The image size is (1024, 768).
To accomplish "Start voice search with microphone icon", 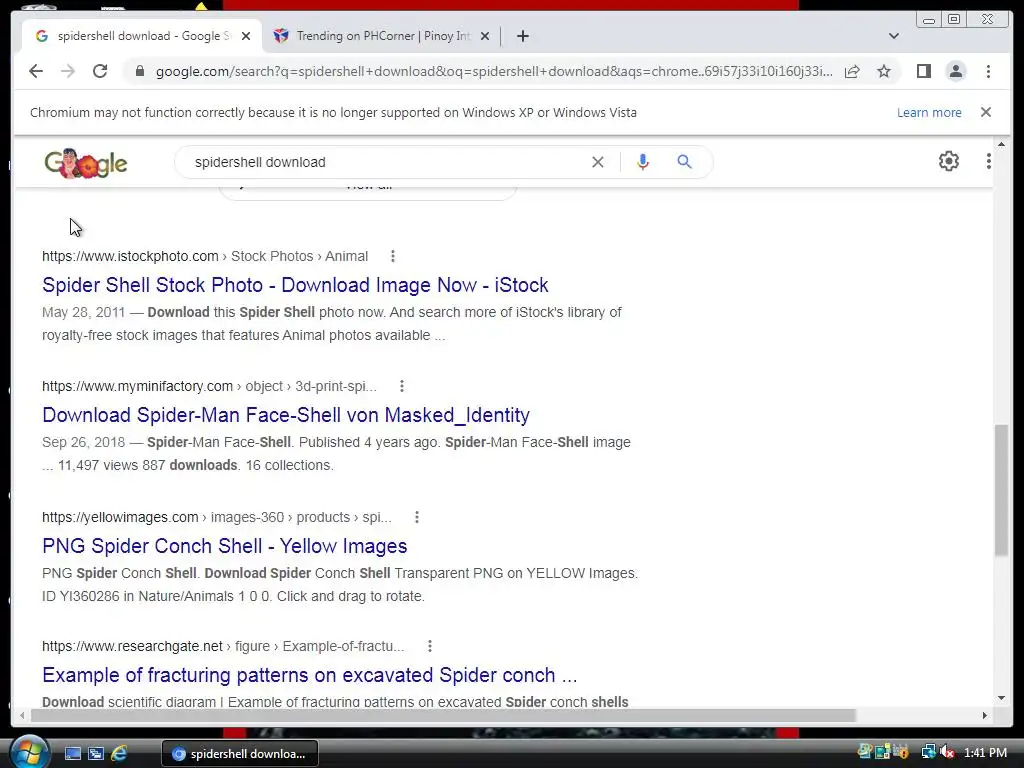I will pos(643,162).
